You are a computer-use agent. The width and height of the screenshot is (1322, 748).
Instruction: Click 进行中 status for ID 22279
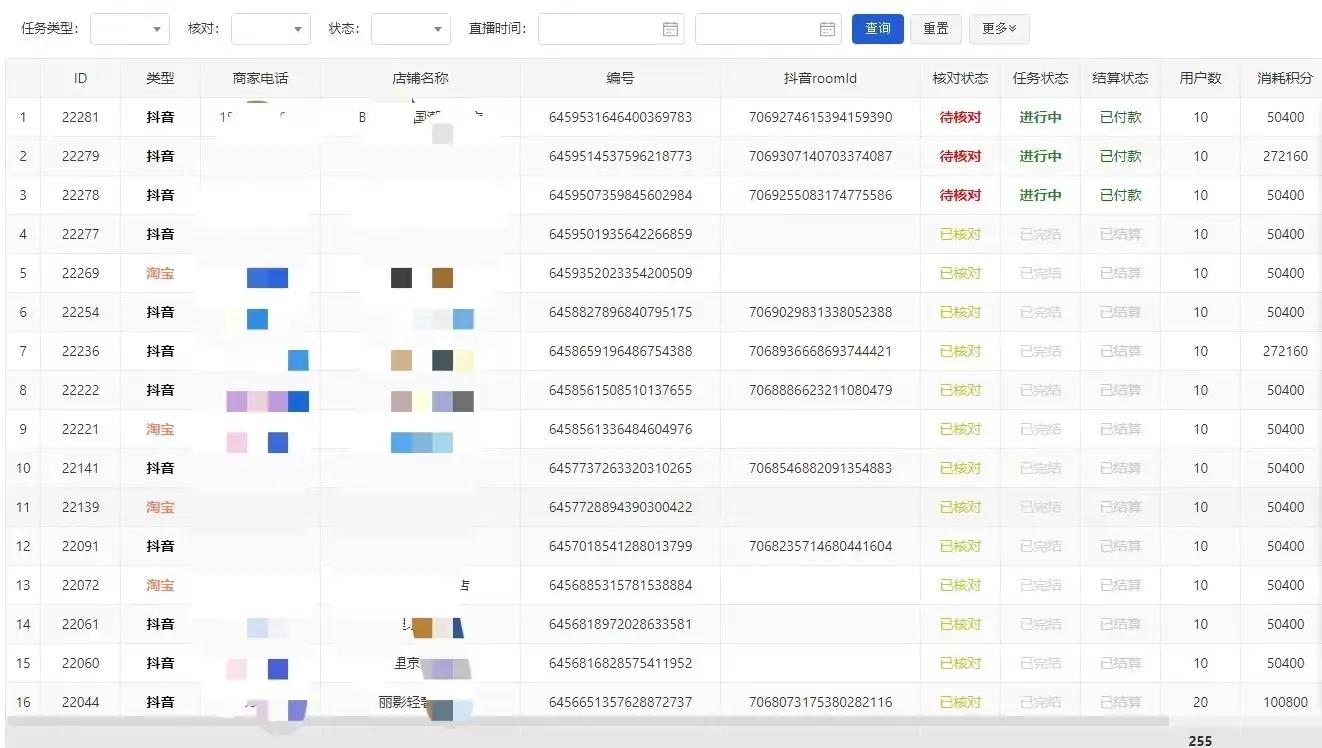[1040, 156]
